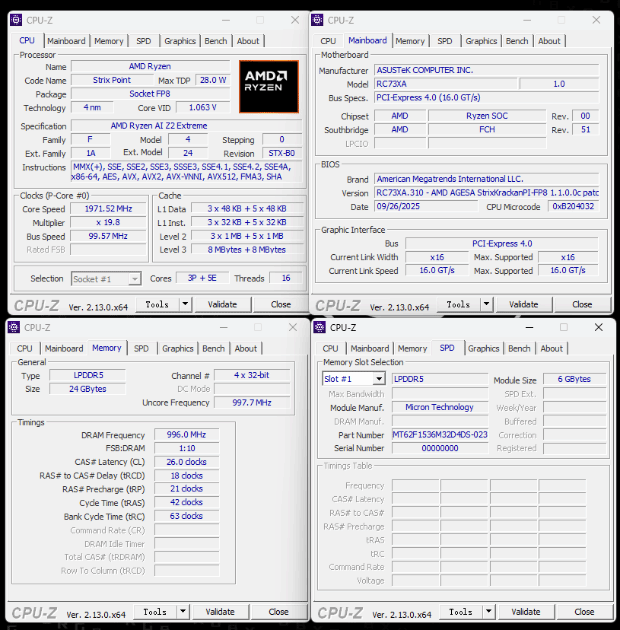Click the CPU-Z title icon of the Memory window

click(x=15, y=327)
